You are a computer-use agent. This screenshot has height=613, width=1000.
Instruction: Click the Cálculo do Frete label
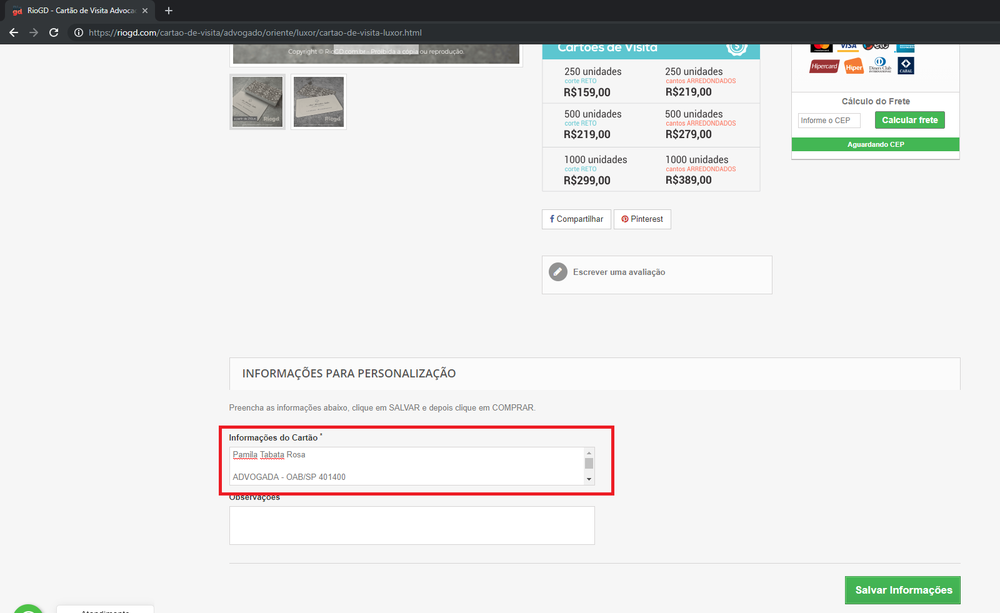[x=876, y=101]
